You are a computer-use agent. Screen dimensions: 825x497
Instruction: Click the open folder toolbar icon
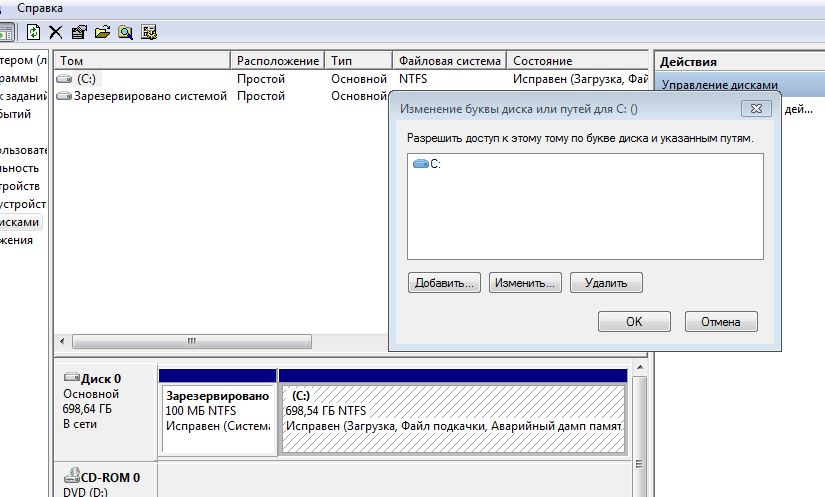(102, 32)
